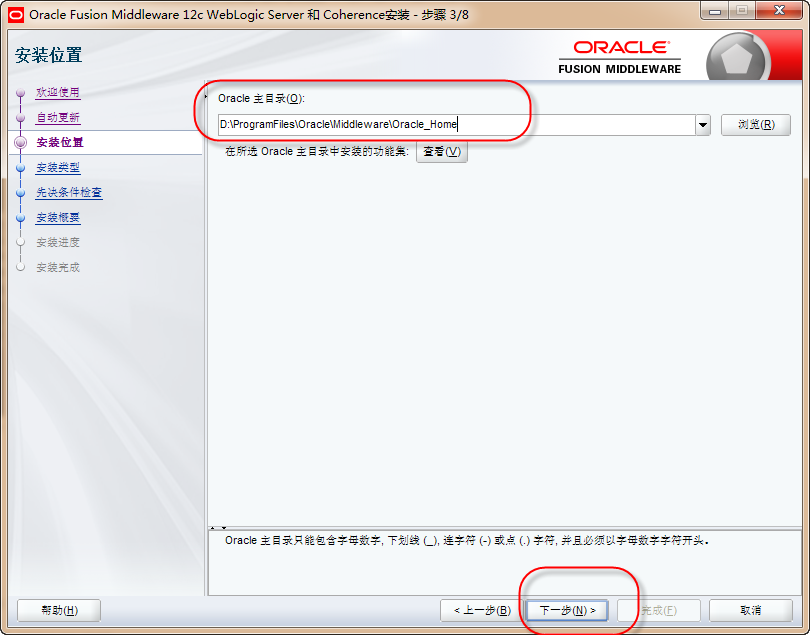Click the 下一步(N) next button
This screenshot has width=810, height=635.
(x=567, y=610)
